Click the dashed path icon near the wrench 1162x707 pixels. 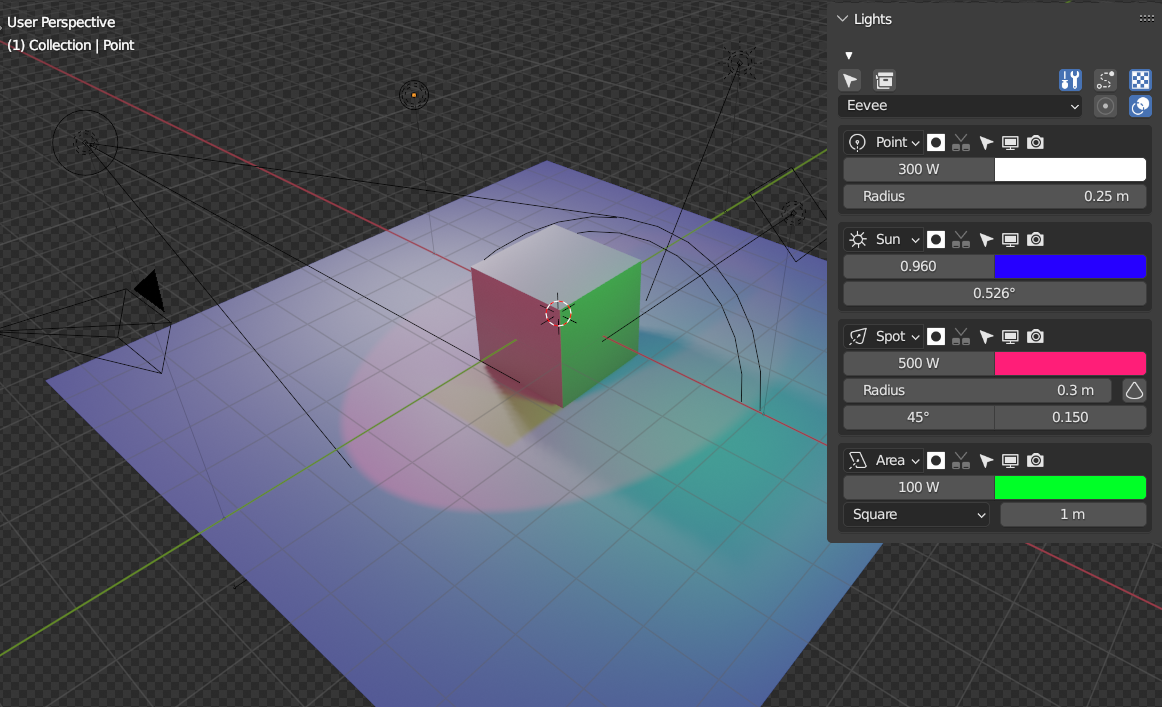(x=1105, y=80)
